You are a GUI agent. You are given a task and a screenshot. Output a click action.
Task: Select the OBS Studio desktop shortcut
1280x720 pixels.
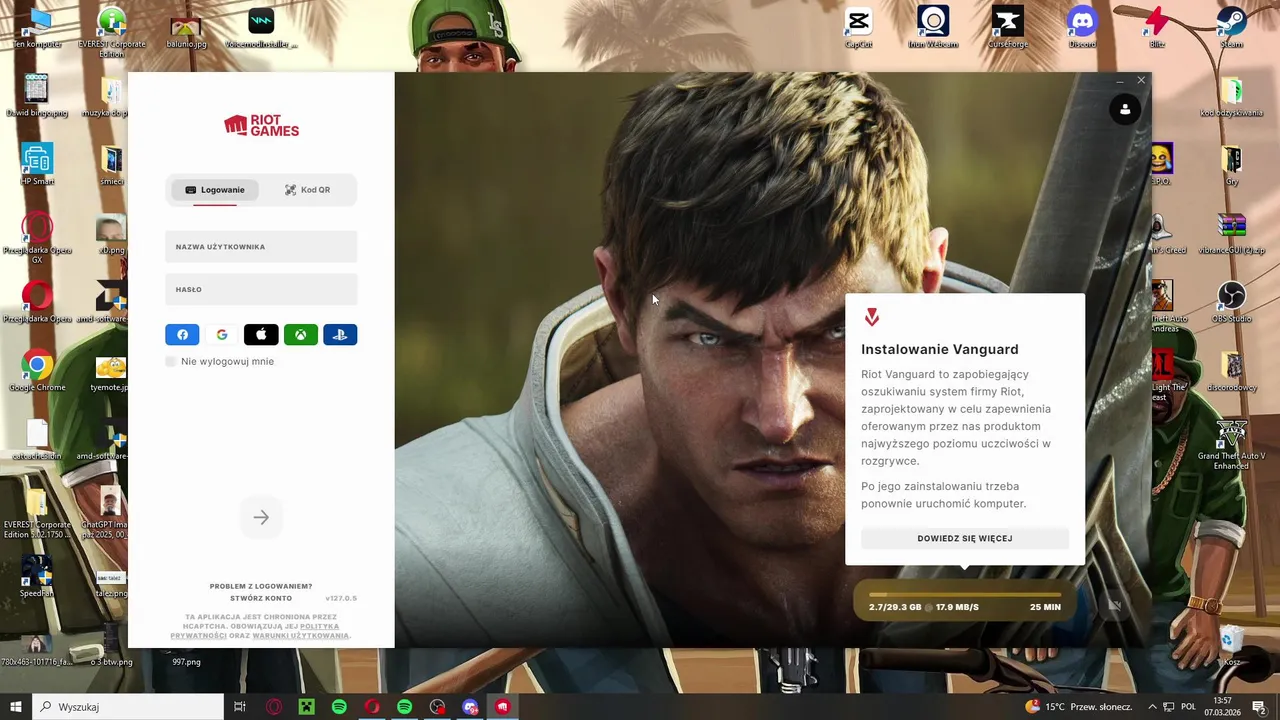tap(1232, 302)
